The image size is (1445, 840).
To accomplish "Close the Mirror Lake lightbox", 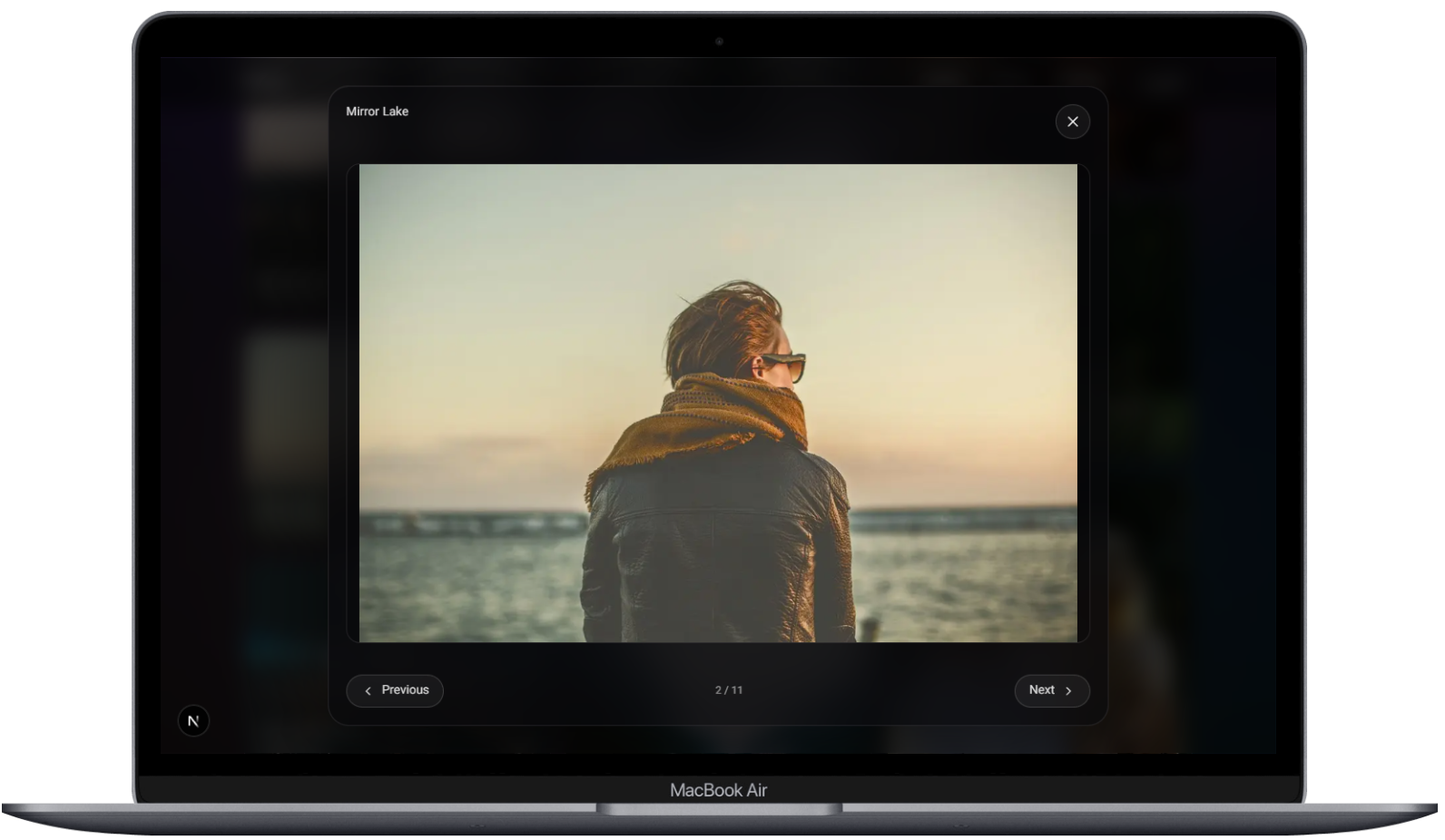I will (x=1072, y=122).
